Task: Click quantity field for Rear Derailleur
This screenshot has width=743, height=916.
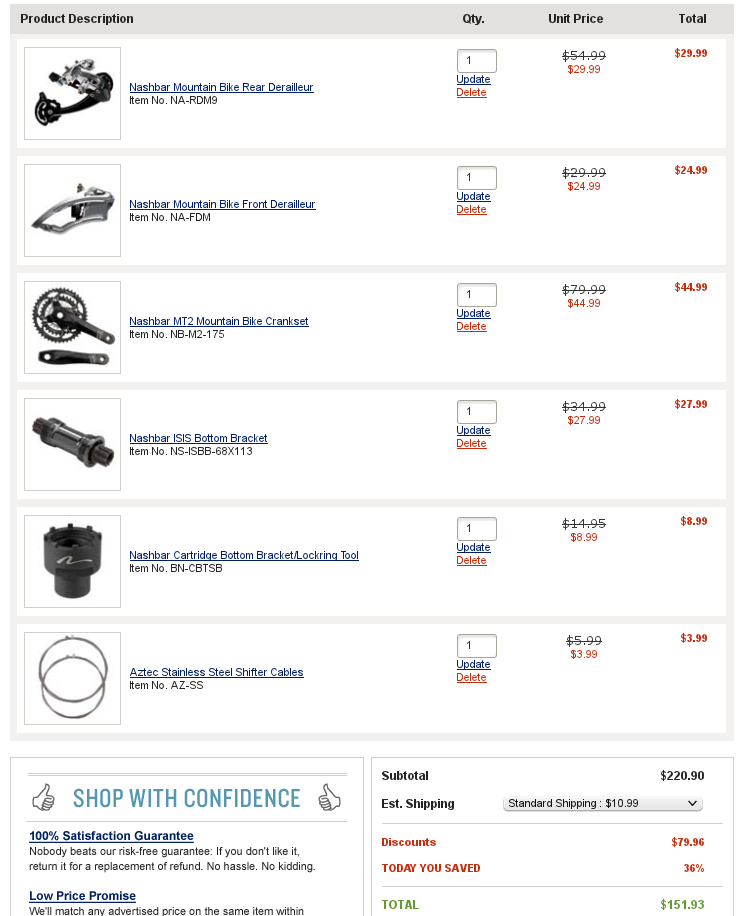Action: click(476, 61)
